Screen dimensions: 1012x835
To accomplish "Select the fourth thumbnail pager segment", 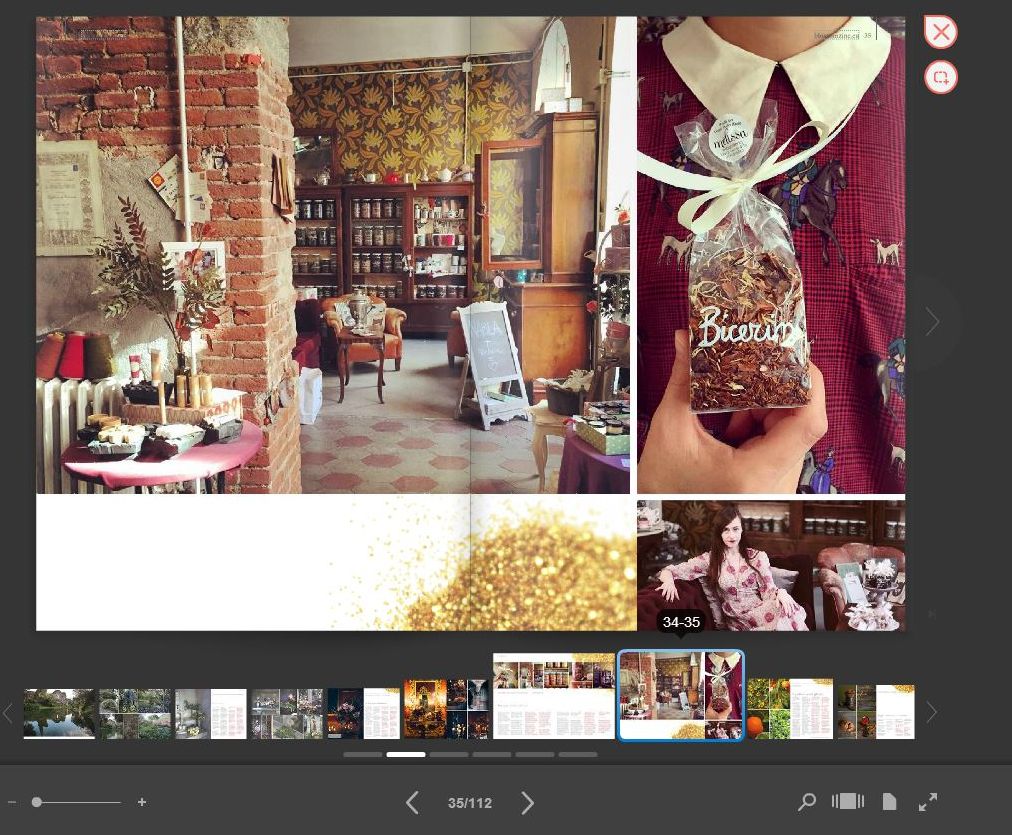I will (x=492, y=754).
